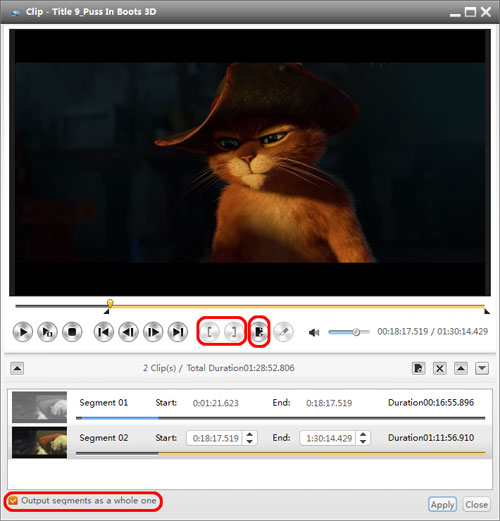Start playback with the Play button

coord(23,332)
